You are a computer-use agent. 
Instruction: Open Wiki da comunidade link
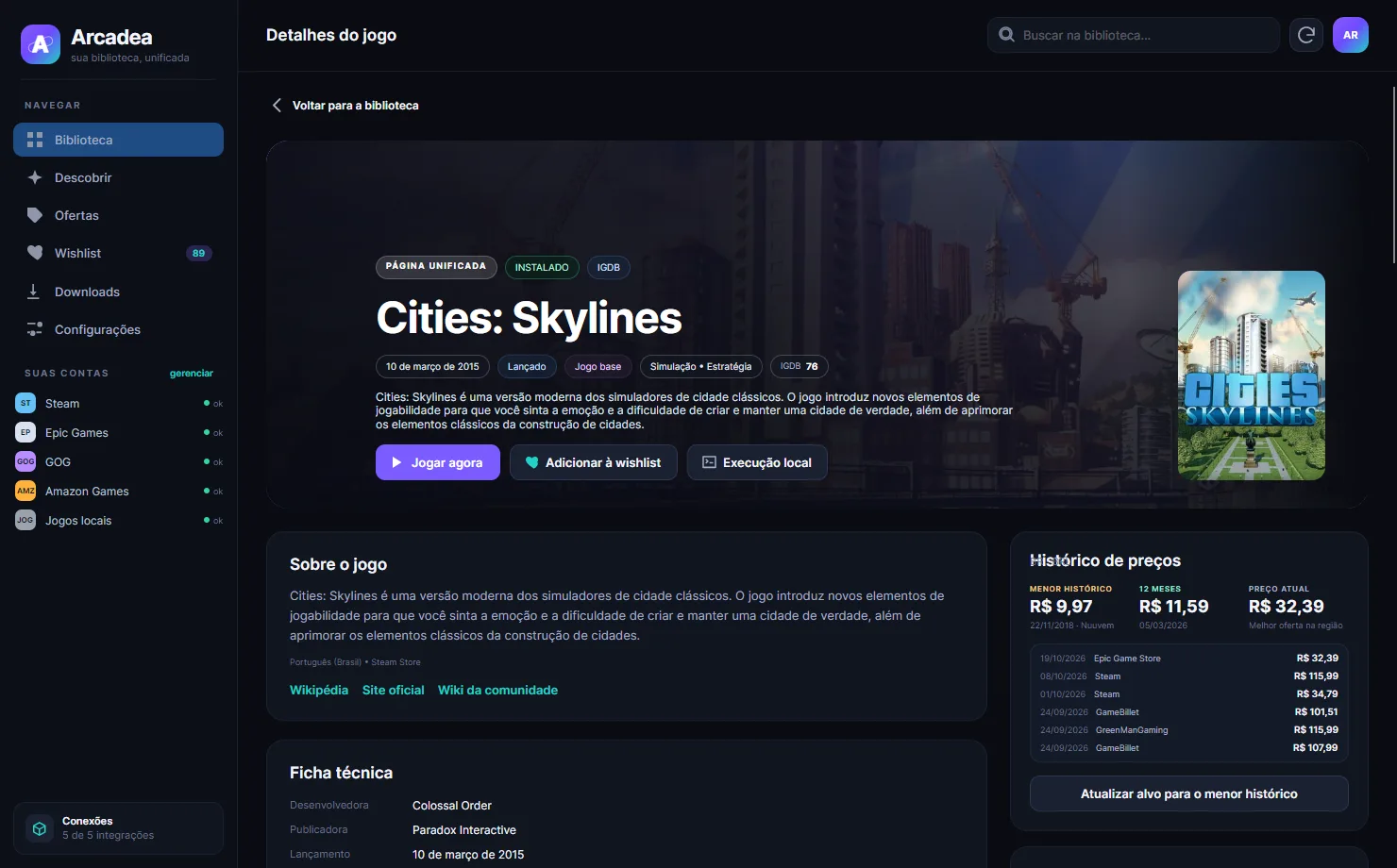497,690
